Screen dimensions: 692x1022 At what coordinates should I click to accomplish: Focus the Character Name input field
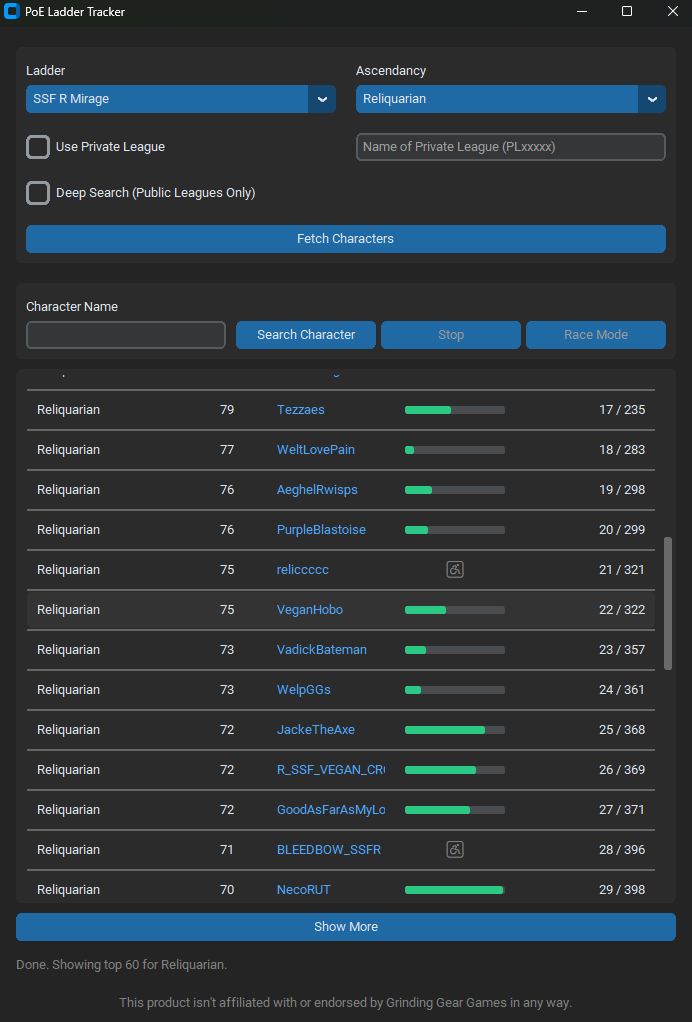126,334
